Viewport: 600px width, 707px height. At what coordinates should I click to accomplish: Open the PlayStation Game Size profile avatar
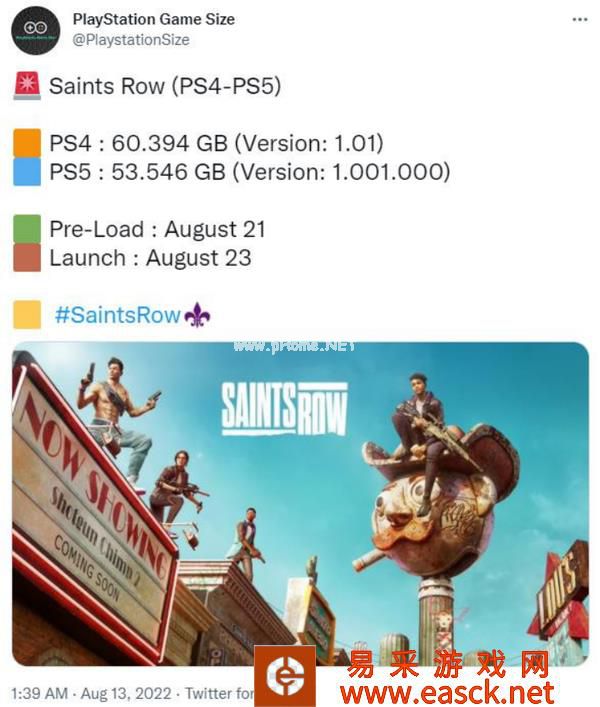[x=35, y=30]
